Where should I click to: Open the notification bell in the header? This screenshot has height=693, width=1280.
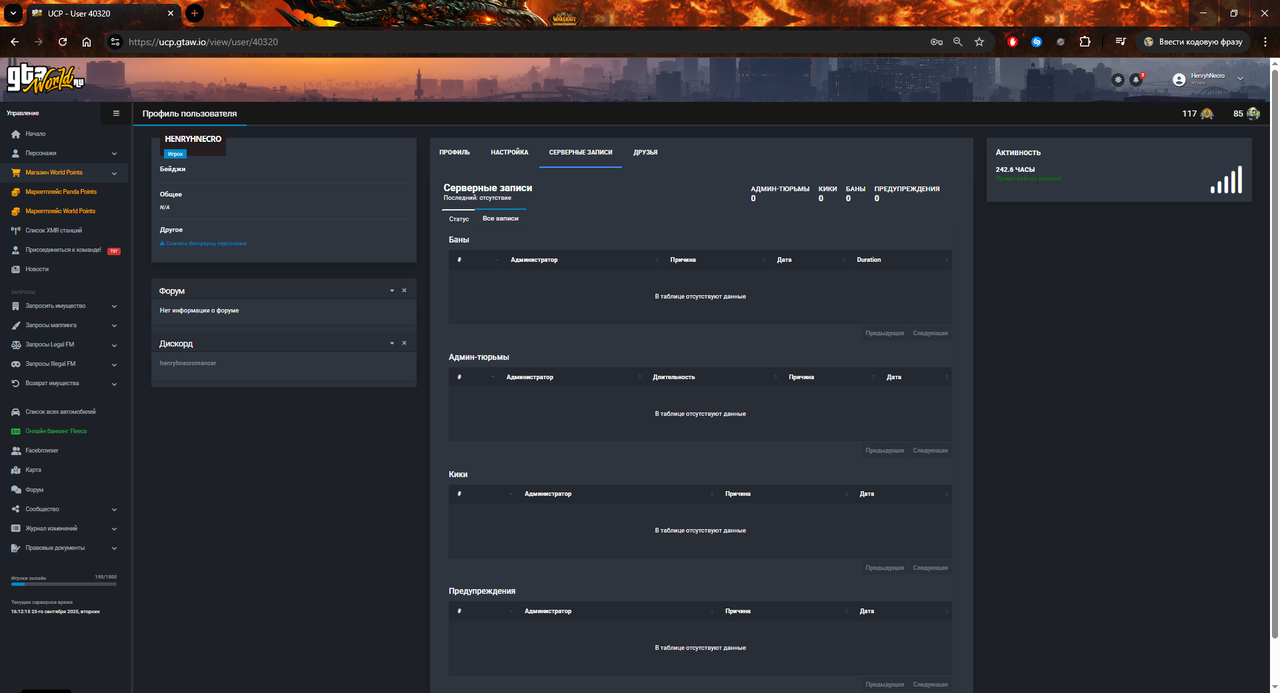[1136, 79]
